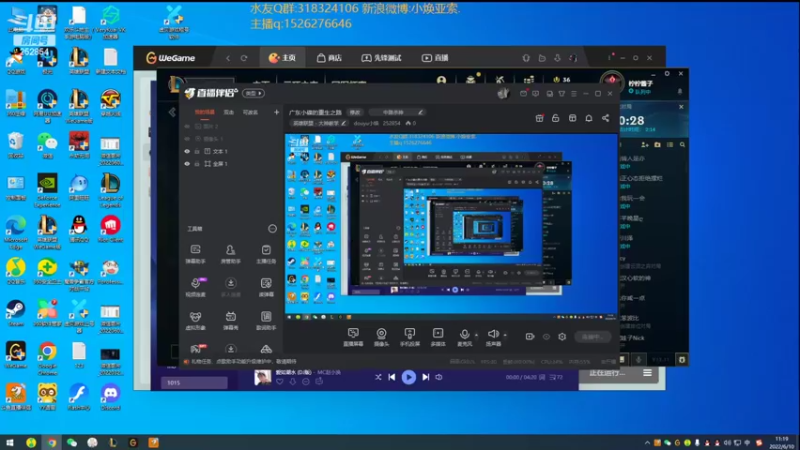Click the search icon in the LoL chat panel
Viewport: 800px width, 450px height.
pyautogui.click(x=683, y=145)
